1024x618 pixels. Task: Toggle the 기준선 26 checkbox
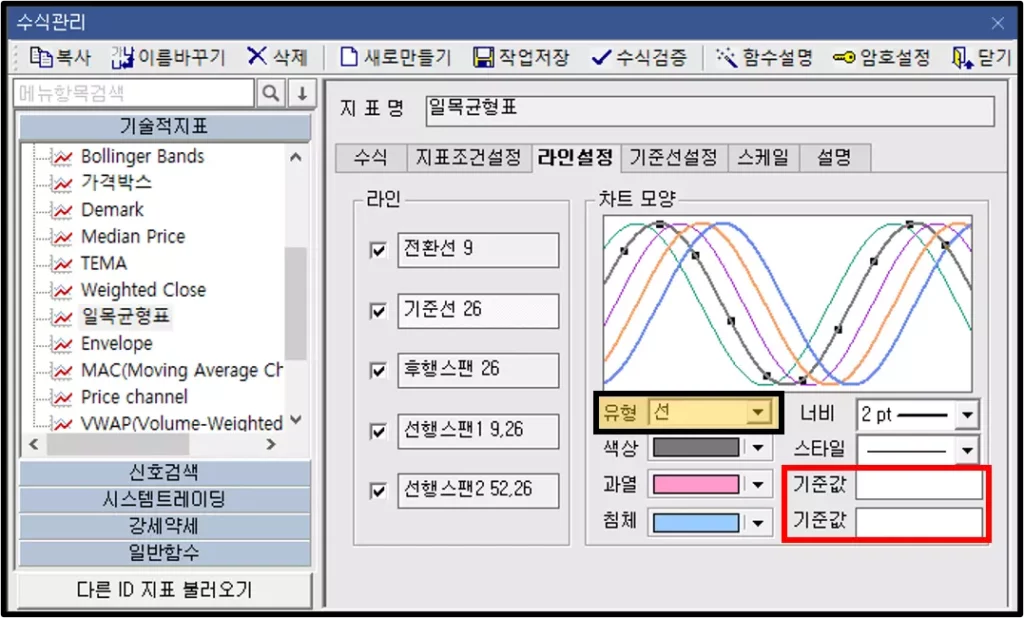(378, 311)
